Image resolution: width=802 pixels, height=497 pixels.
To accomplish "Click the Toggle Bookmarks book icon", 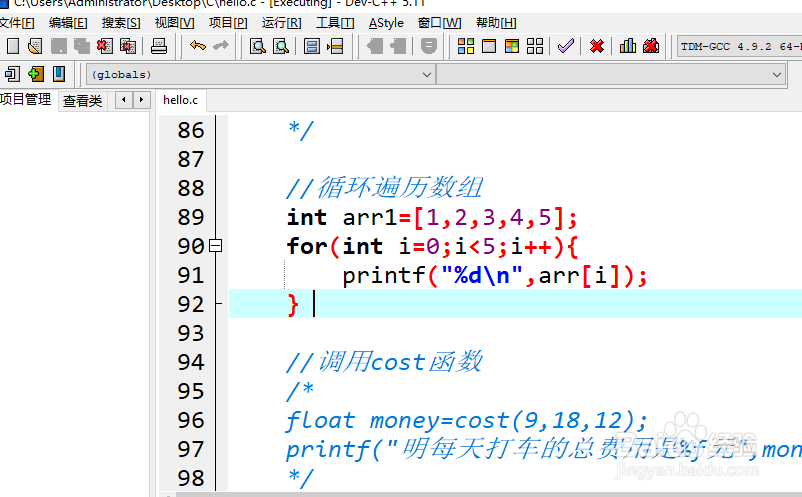I will [x=59, y=74].
